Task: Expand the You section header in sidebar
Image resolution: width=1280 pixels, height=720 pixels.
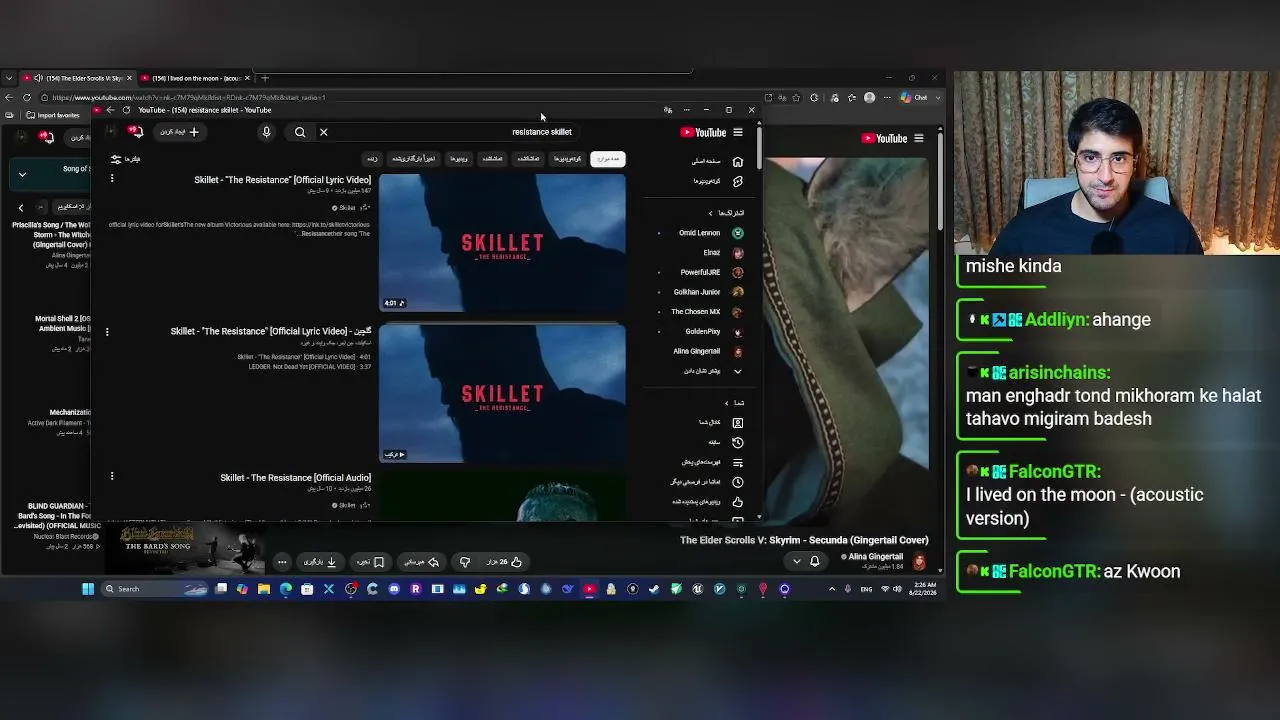Action: (x=735, y=403)
